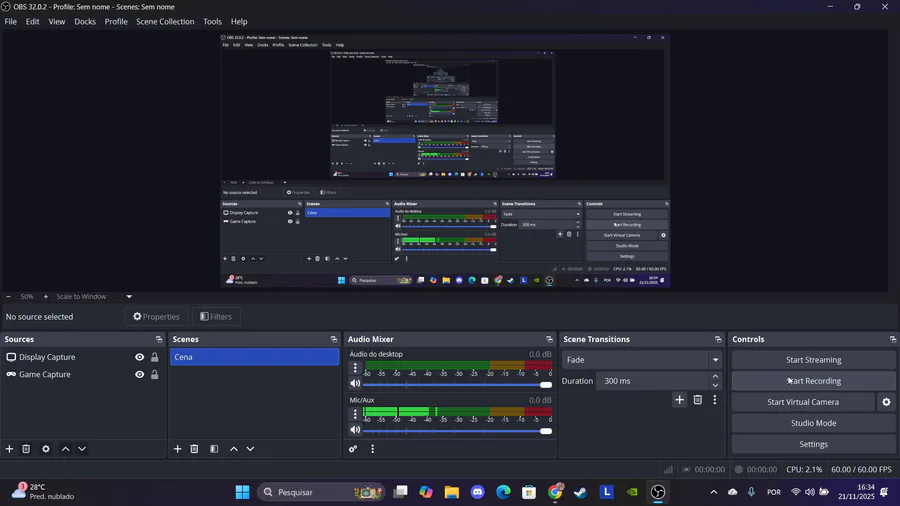Open source Filters button
This screenshot has height=506, width=900.
coord(216,317)
